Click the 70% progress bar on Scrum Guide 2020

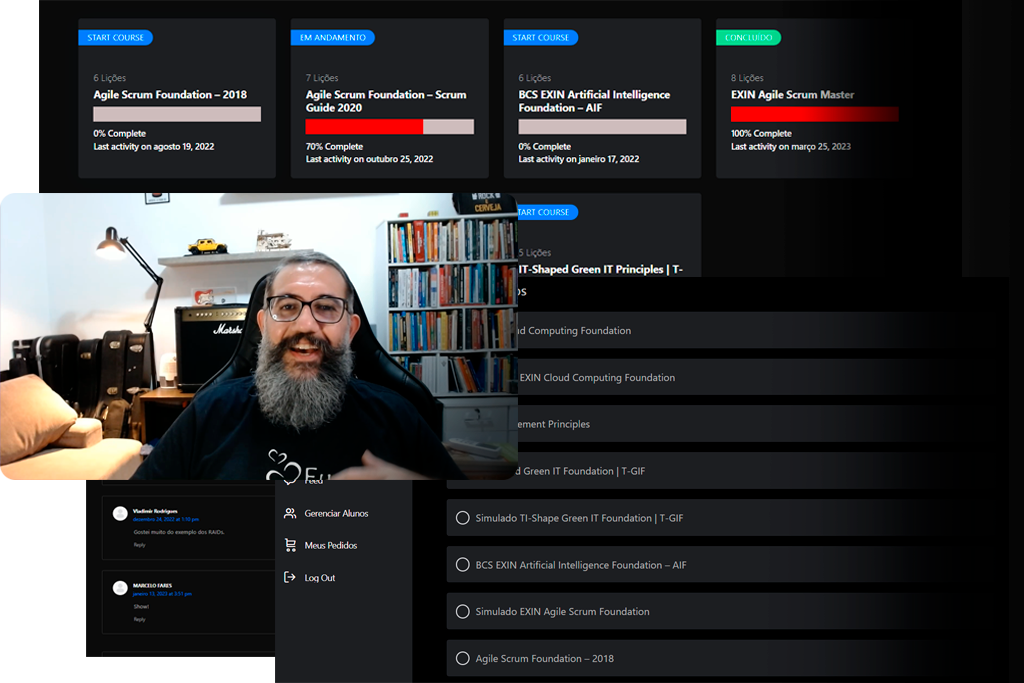pos(389,127)
